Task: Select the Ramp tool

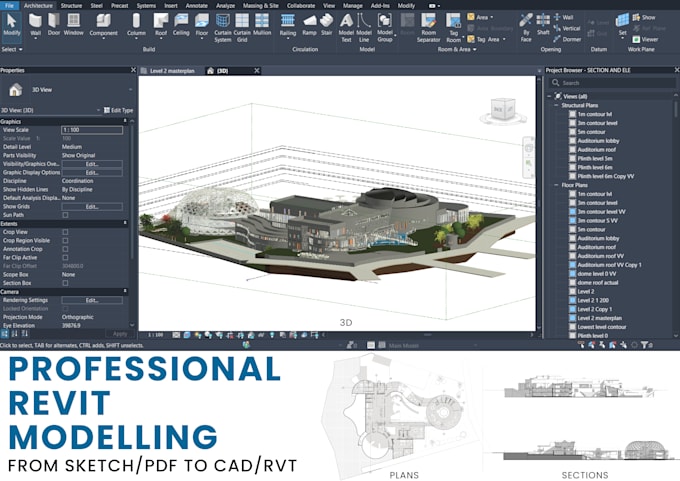Action: [x=309, y=25]
